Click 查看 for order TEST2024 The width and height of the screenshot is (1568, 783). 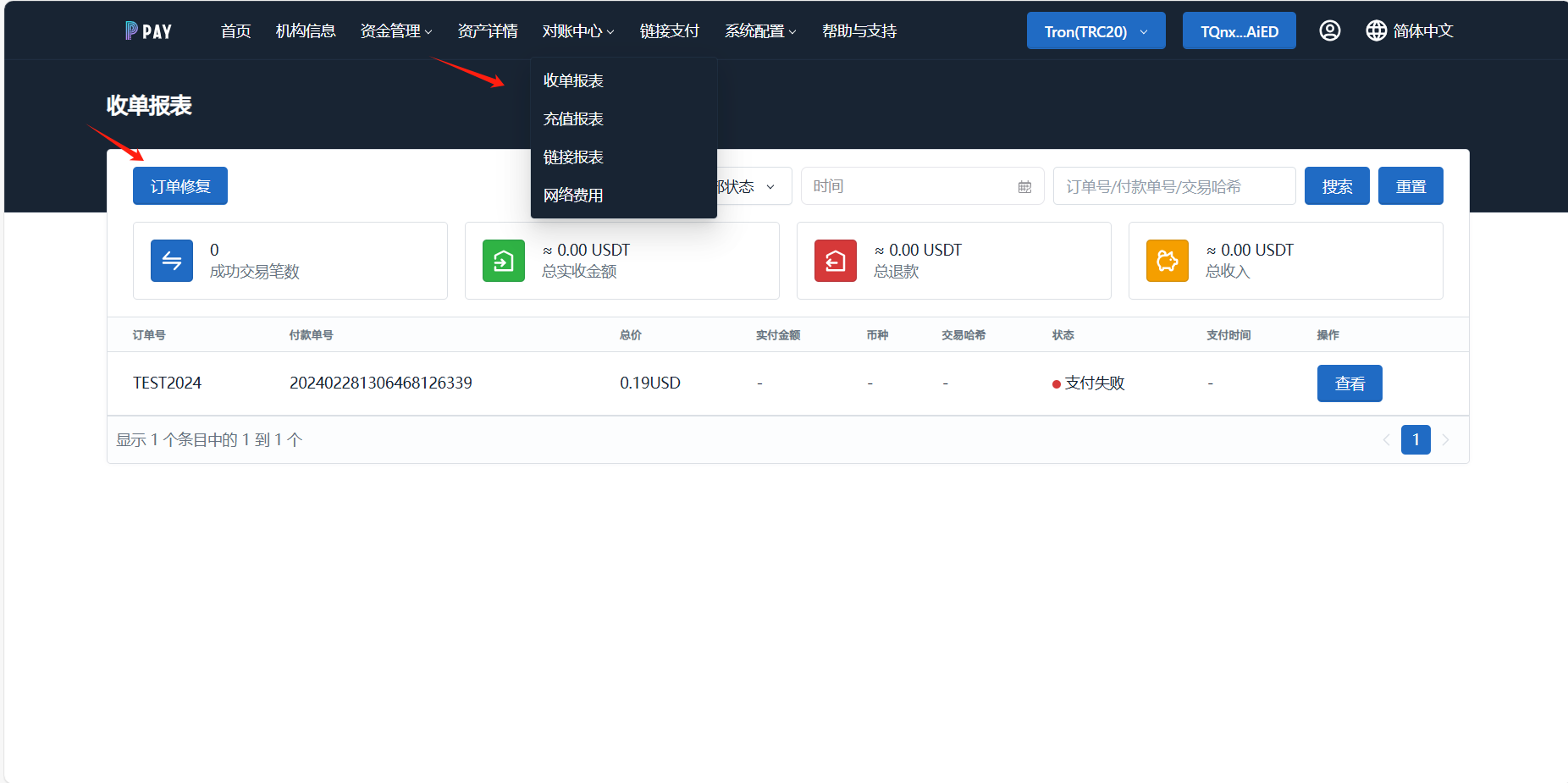[x=1350, y=383]
